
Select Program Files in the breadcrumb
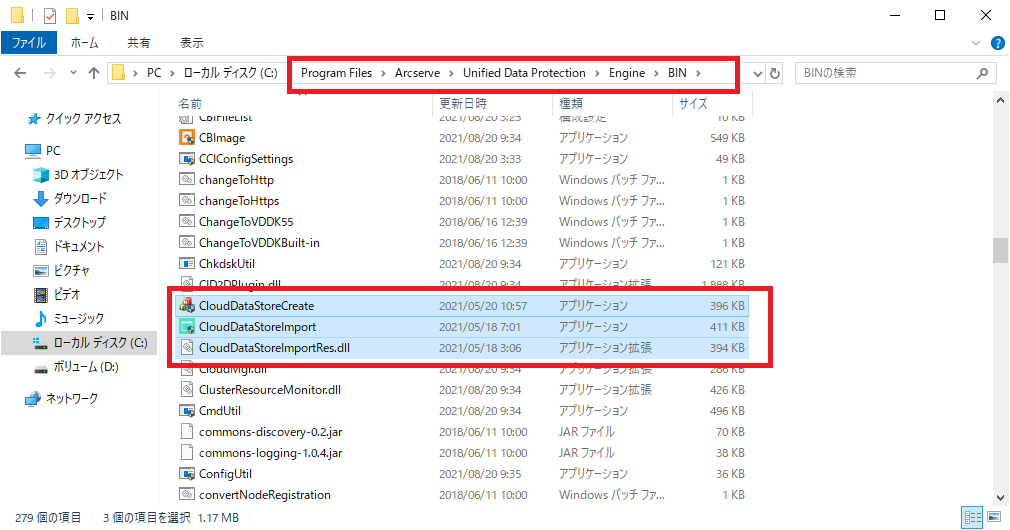pos(336,73)
